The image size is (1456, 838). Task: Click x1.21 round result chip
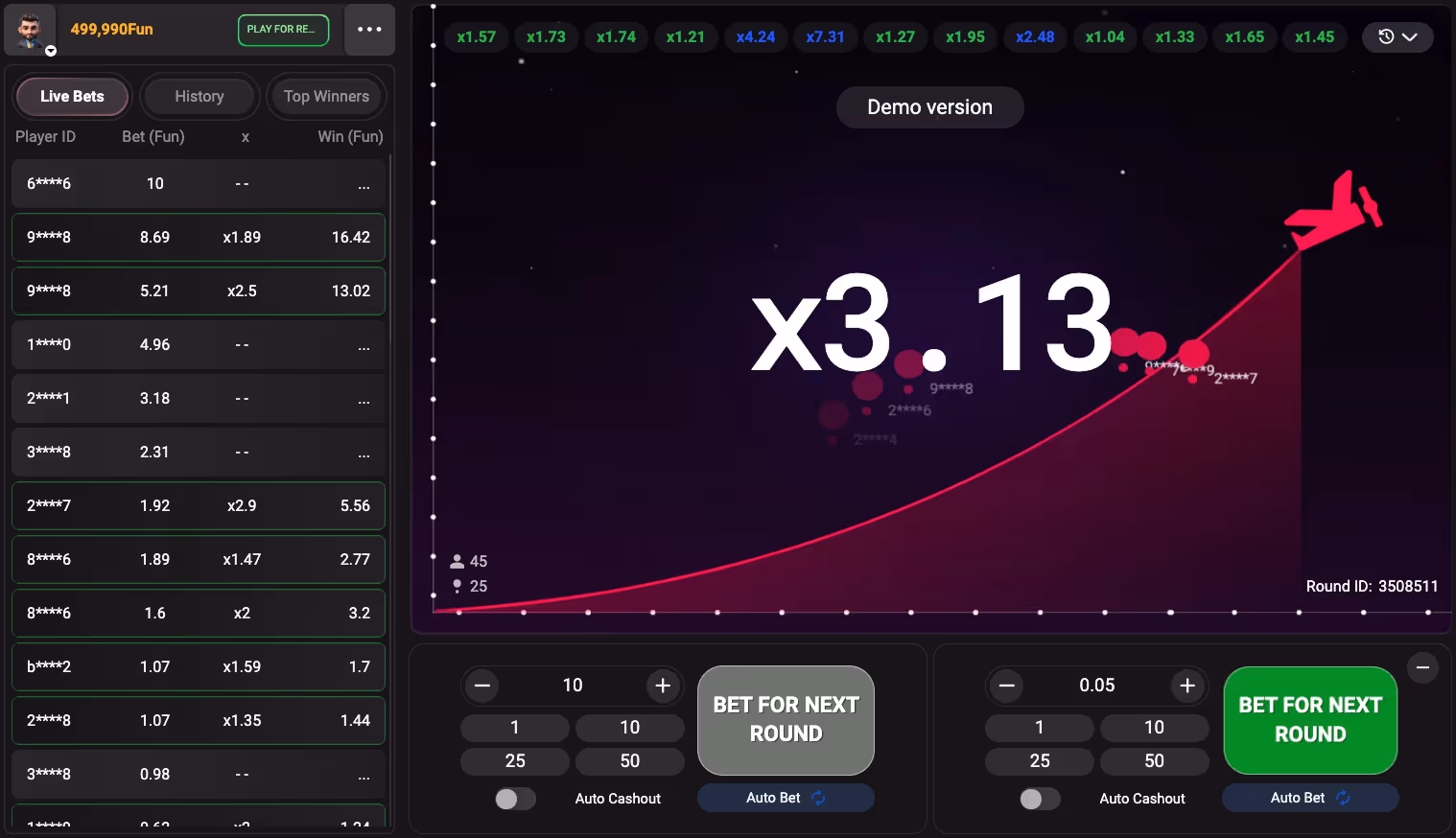686,37
